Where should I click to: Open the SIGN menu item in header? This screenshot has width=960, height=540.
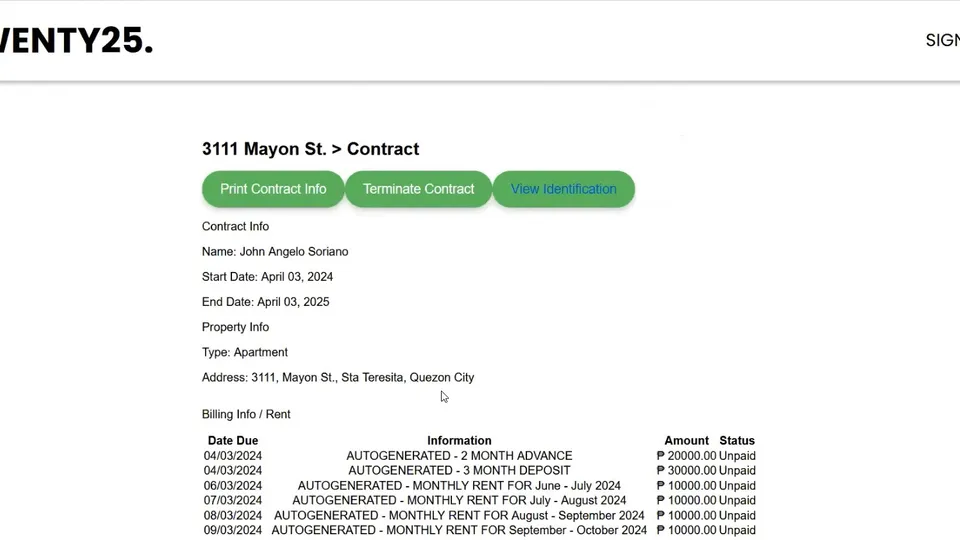point(943,40)
